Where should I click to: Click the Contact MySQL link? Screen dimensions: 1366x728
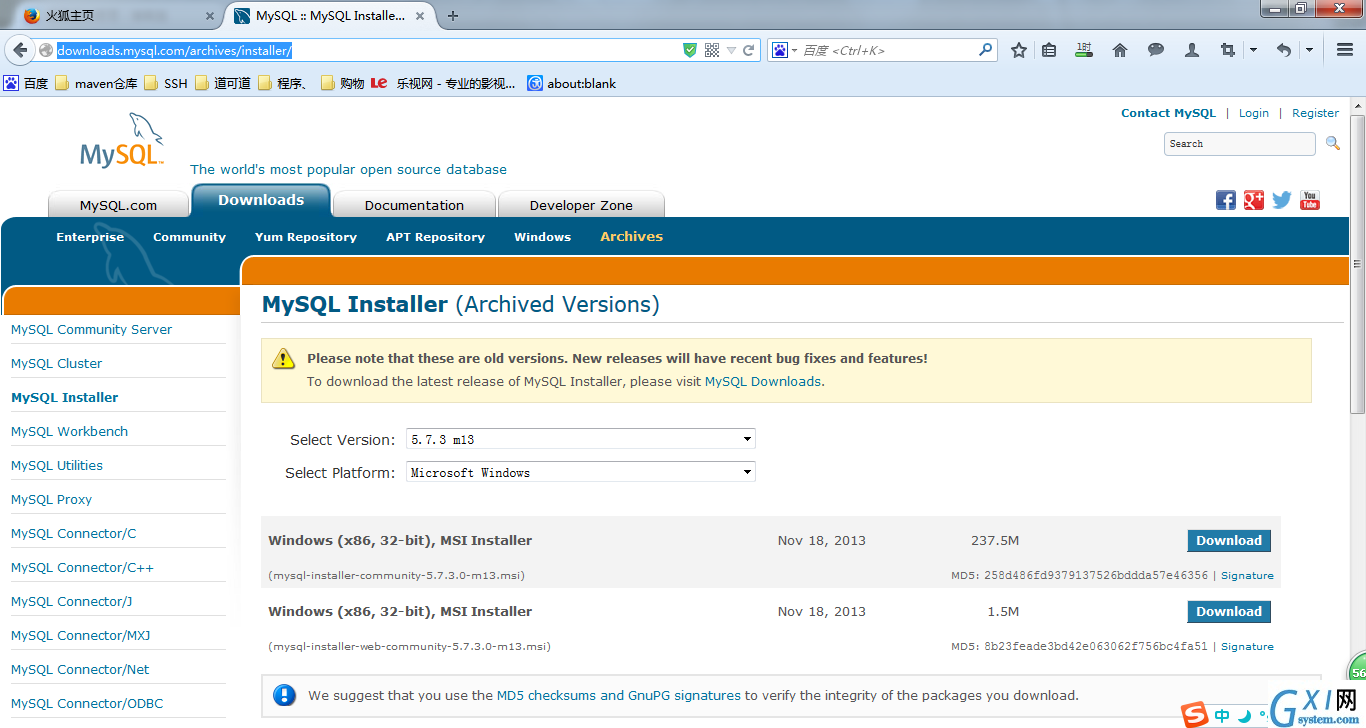click(1168, 113)
